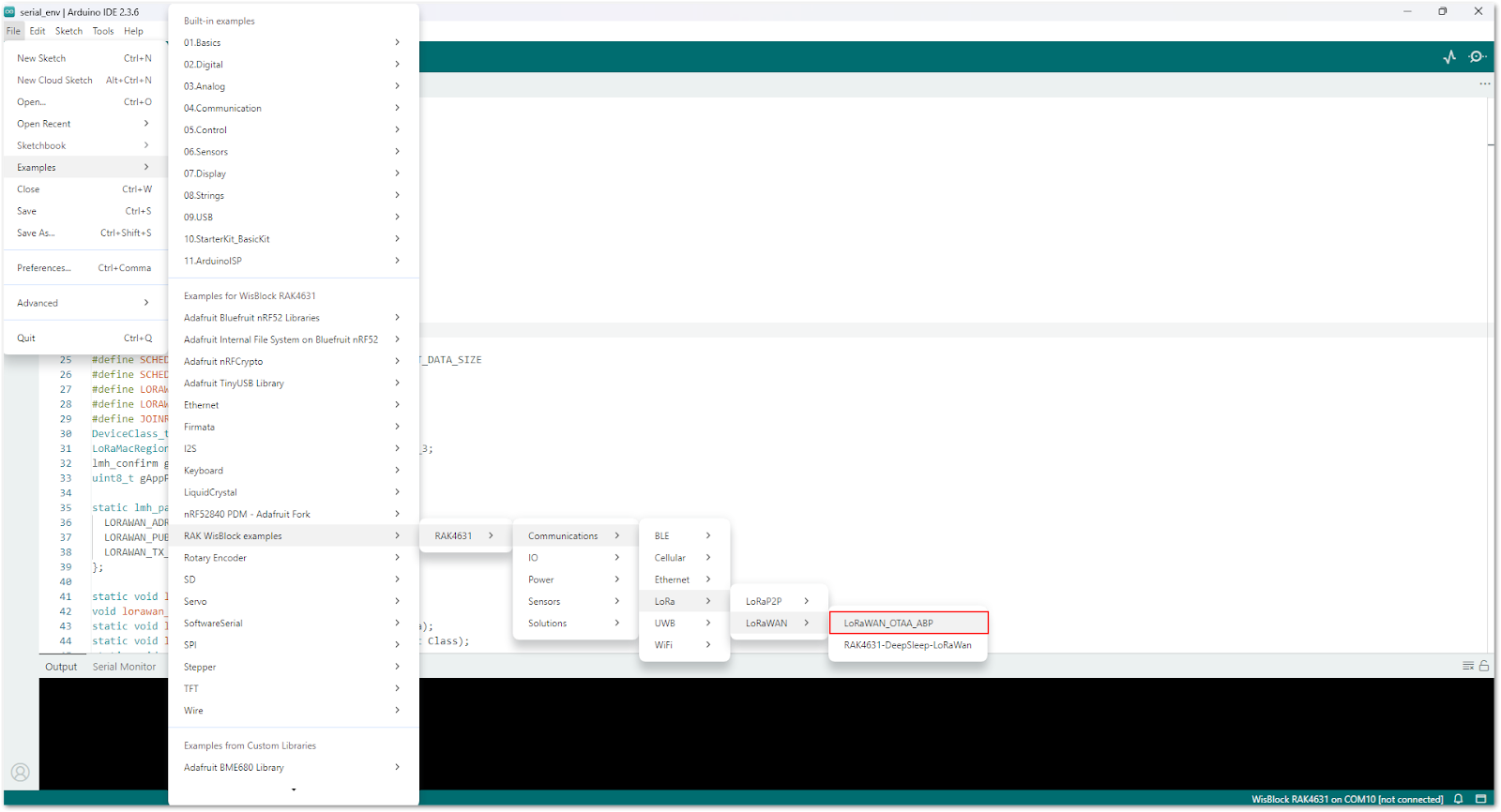
Task: Expand the 06.Sensors examples
Action: pyautogui.click(x=293, y=152)
